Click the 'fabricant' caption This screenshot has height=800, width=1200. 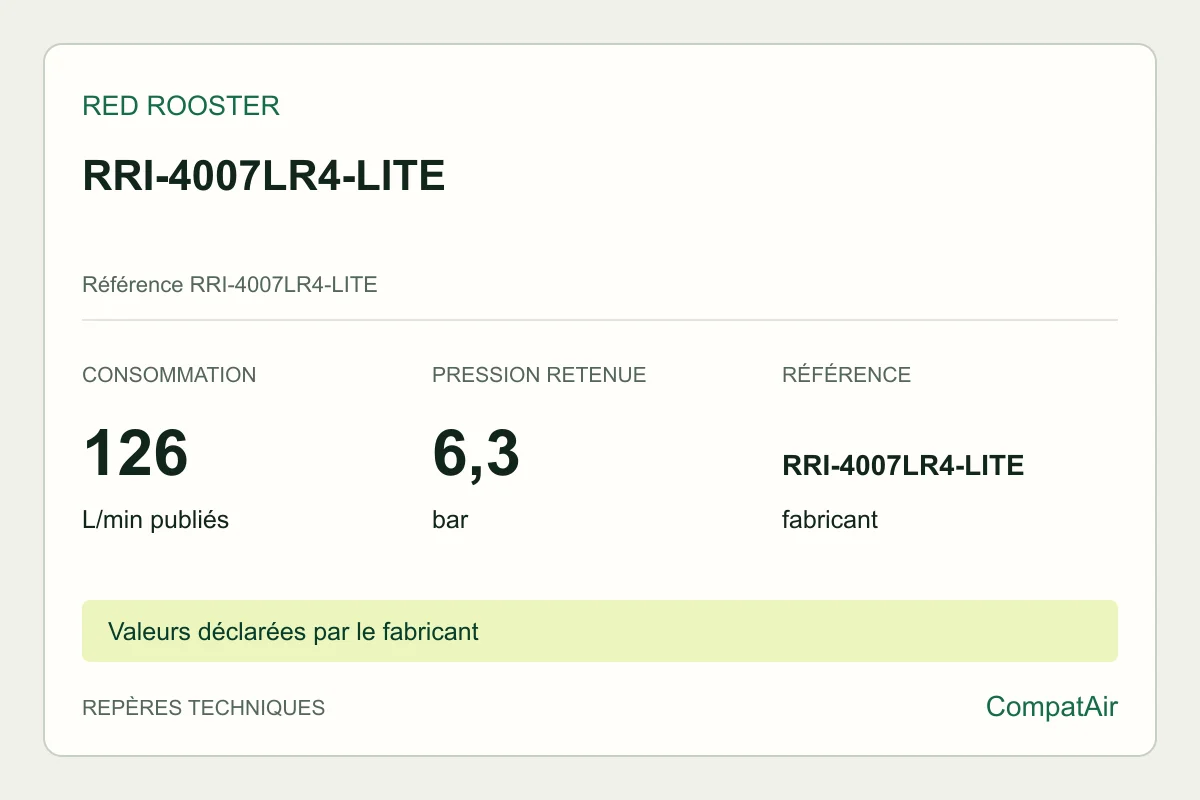[x=830, y=521]
